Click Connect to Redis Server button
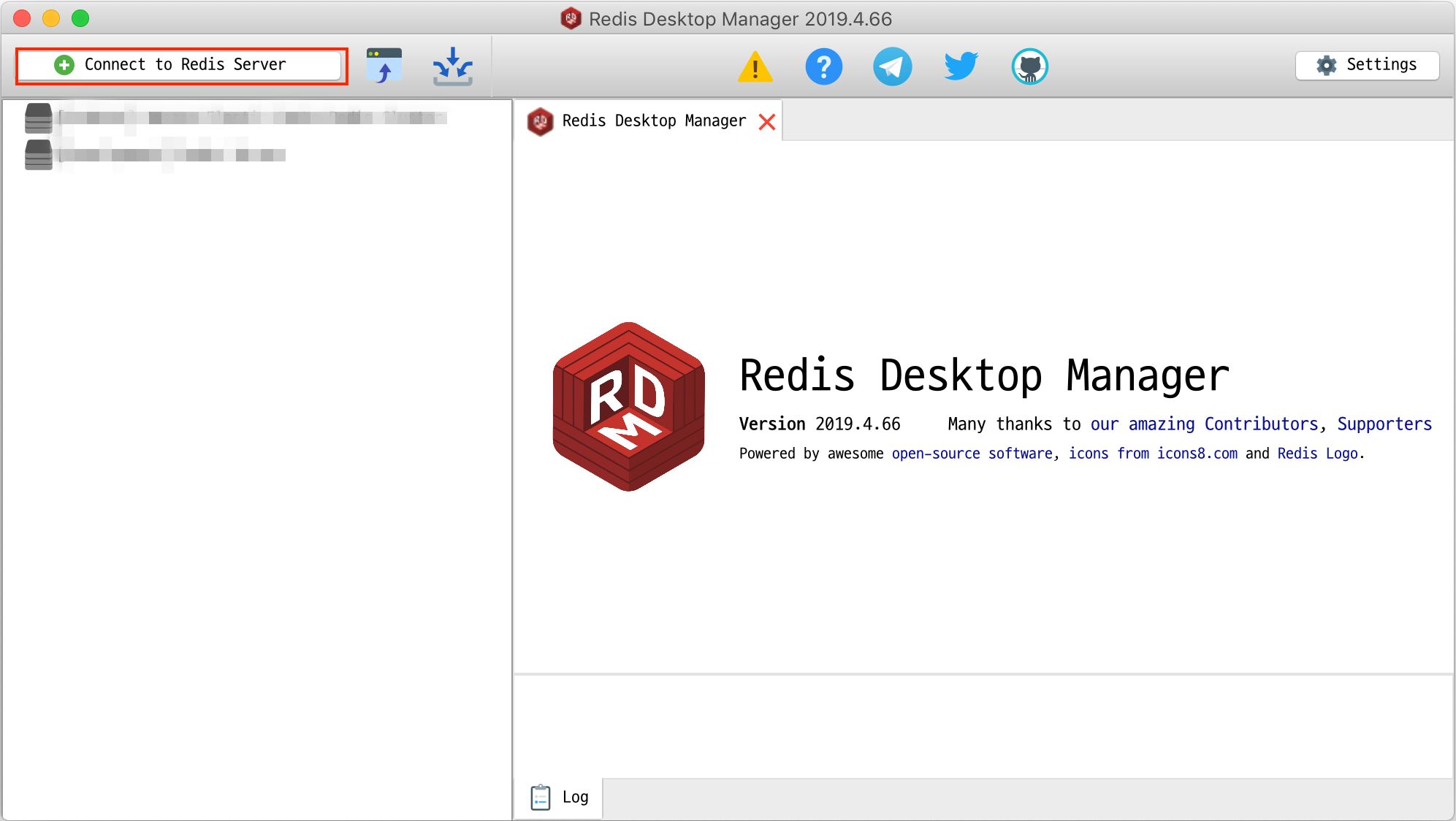The image size is (1456, 821). coord(180,65)
